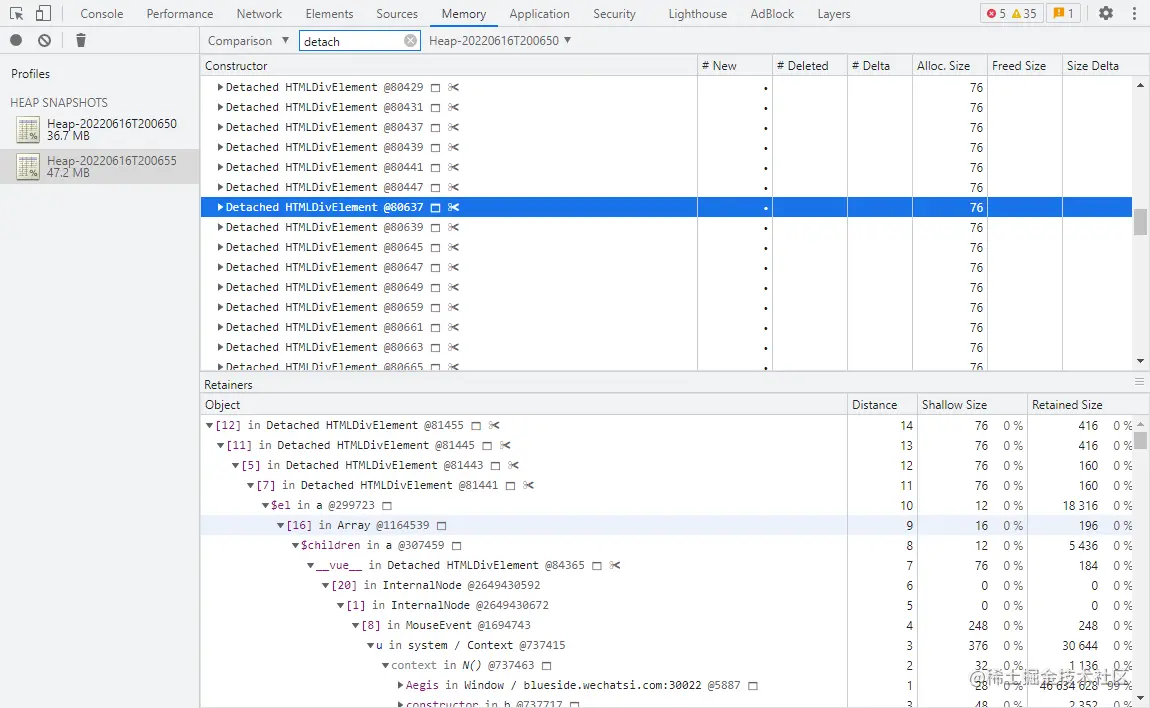Click the scissors icon for retainer @81443
The height and width of the screenshot is (708, 1150).
coord(513,466)
